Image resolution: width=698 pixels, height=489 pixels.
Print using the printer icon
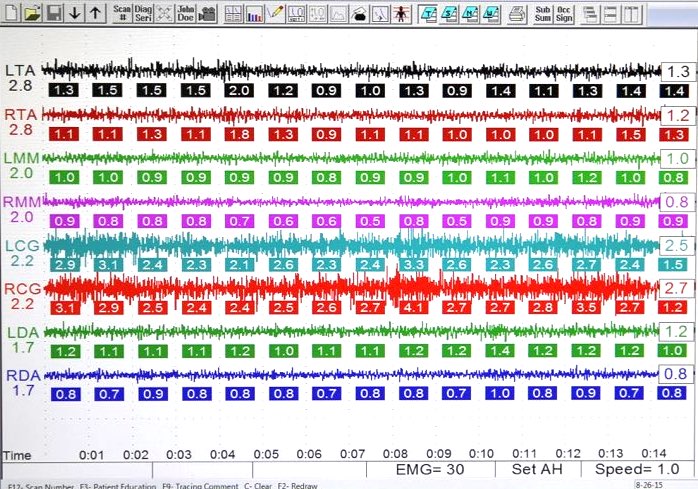pos(517,13)
